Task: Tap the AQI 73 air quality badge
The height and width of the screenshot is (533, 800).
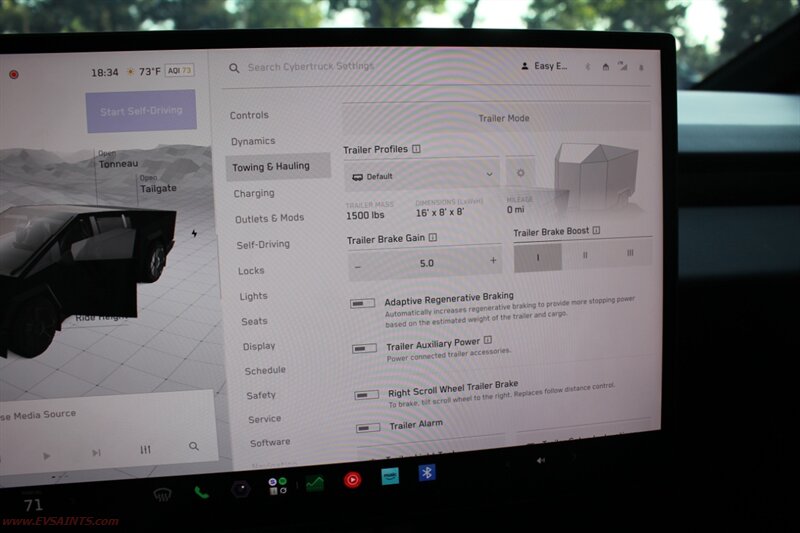Action: 180,70
